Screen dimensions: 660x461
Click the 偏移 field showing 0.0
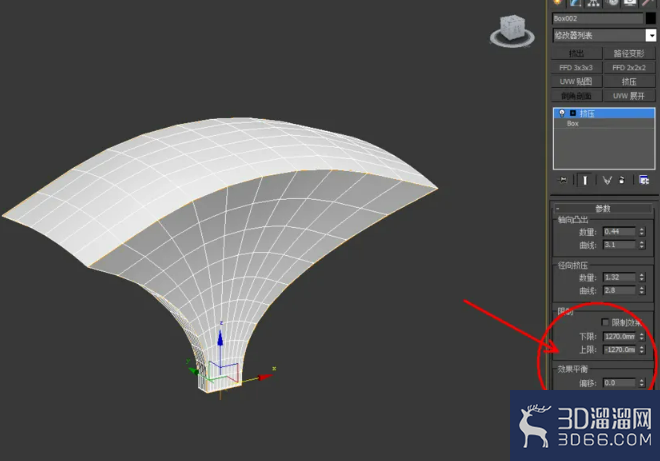(620, 383)
